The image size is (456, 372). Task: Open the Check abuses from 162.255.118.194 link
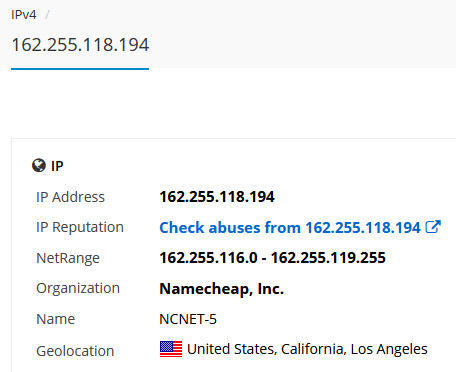(290, 228)
